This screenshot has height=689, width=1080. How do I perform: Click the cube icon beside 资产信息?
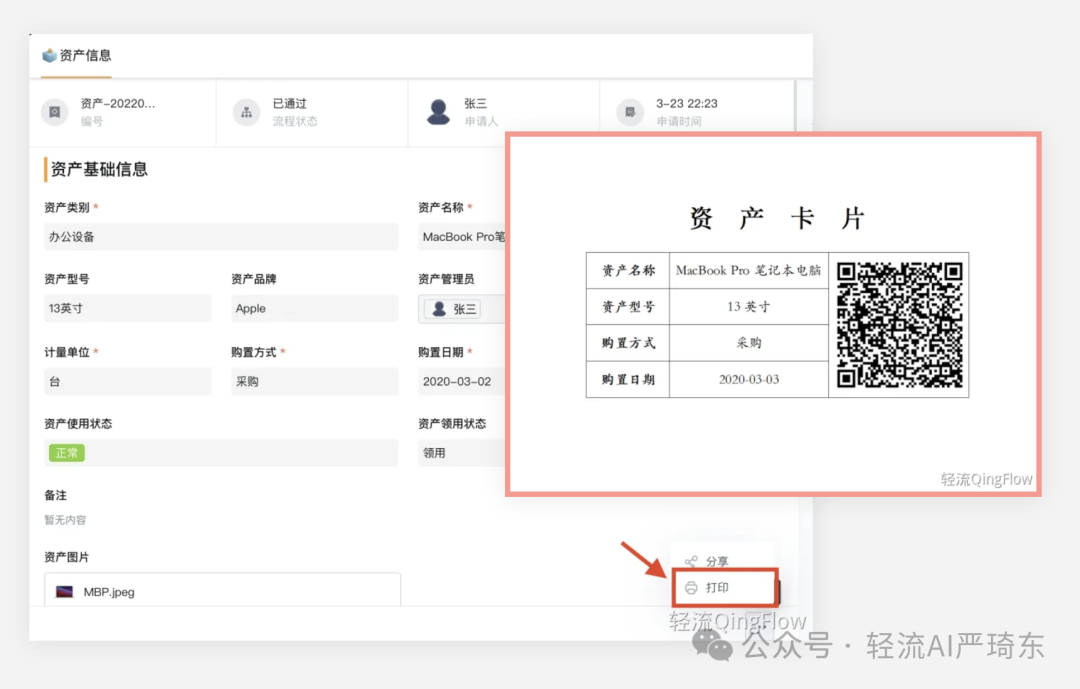[51, 56]
